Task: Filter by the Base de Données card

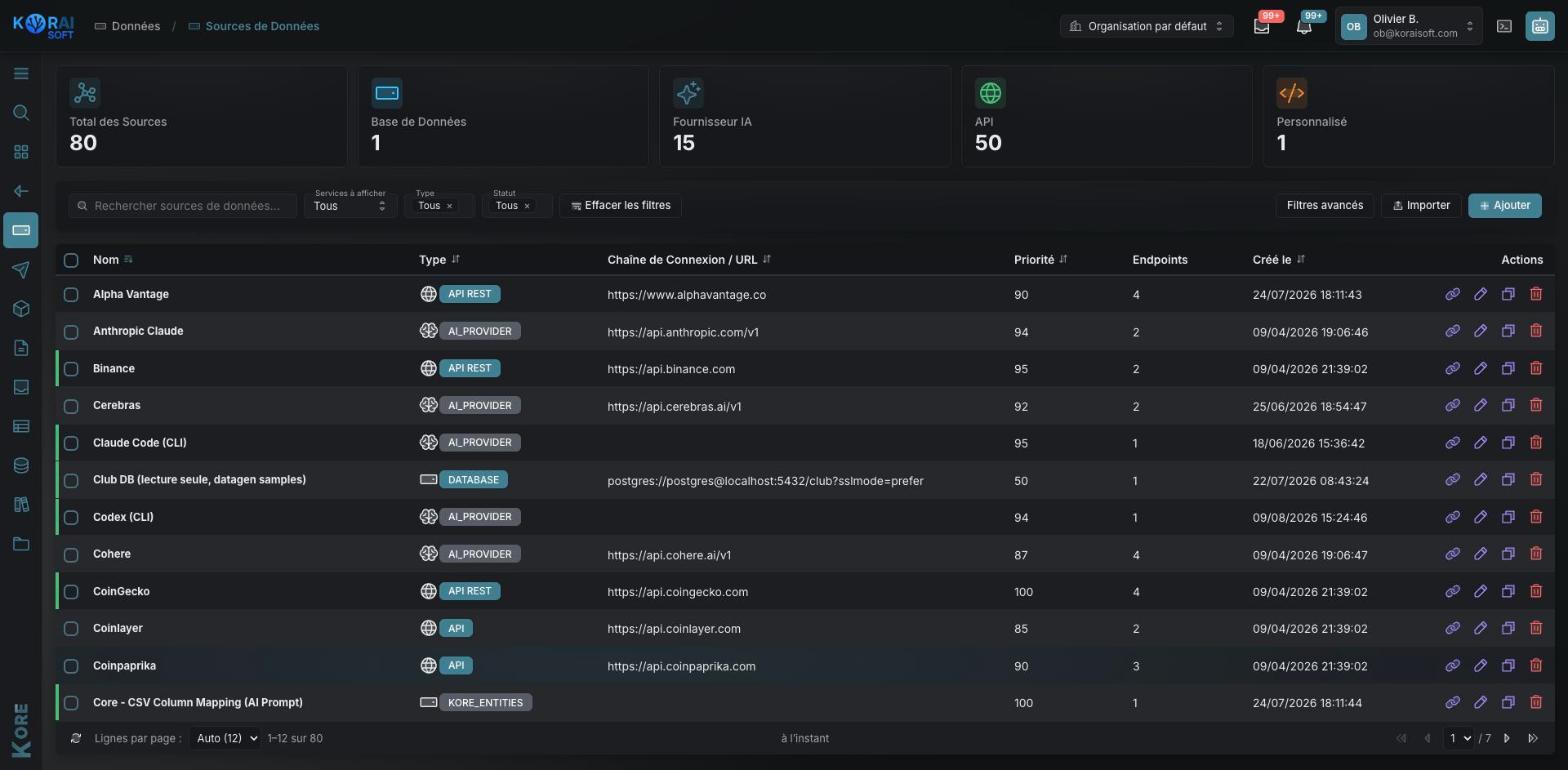Action: coord(503,116)
